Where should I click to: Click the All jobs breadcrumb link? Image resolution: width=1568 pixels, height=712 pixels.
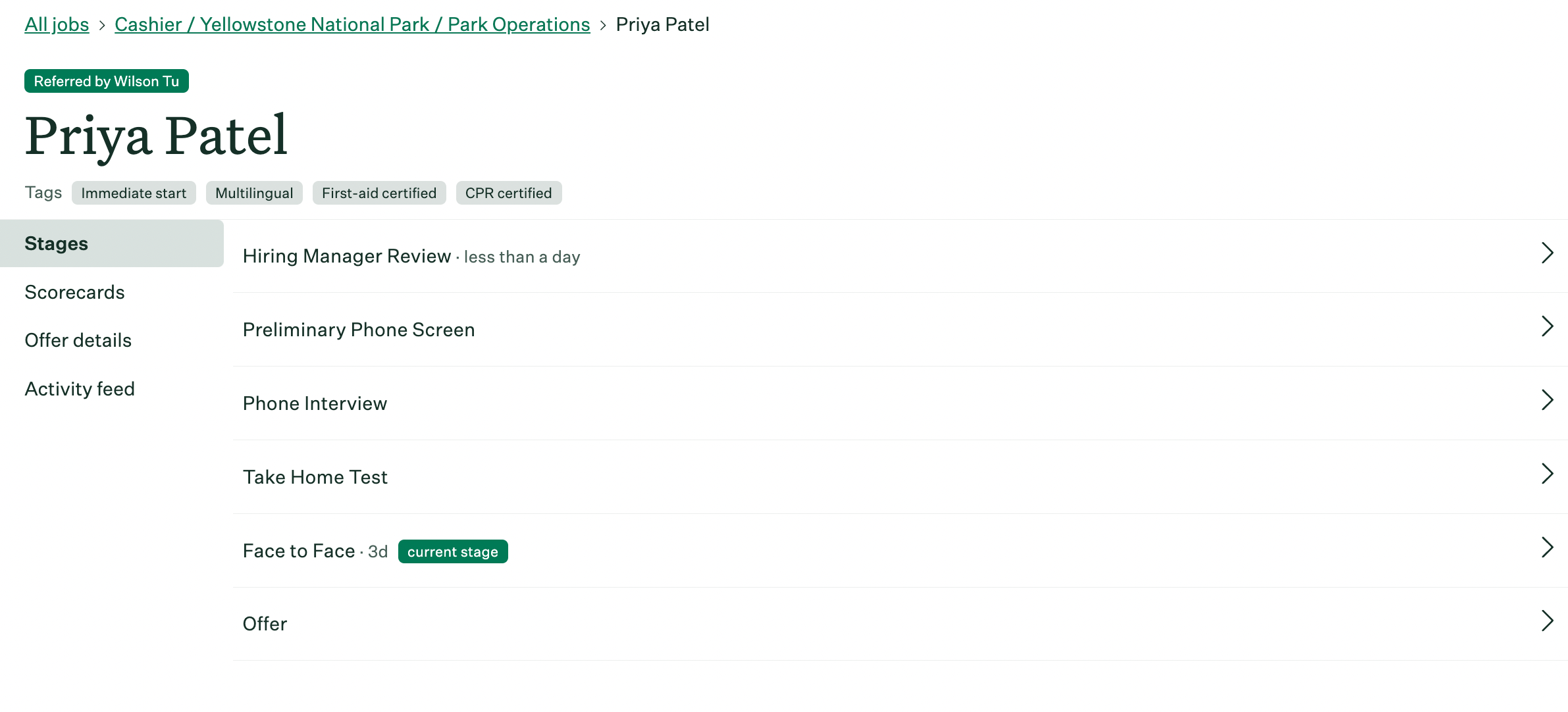click(x=56, y=24)
